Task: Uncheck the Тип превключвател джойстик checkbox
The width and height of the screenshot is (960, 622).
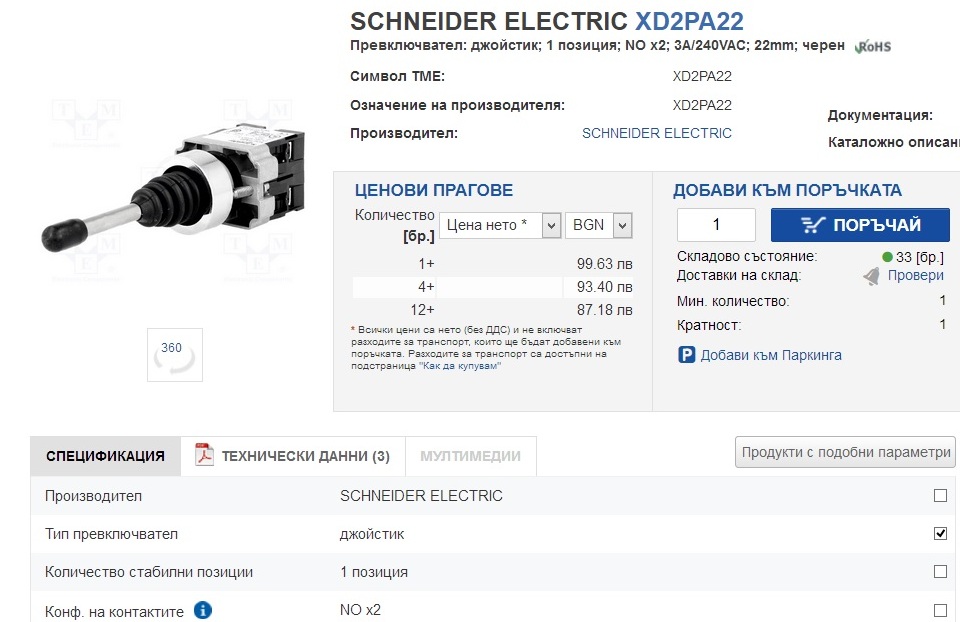Action: point(940,533)
